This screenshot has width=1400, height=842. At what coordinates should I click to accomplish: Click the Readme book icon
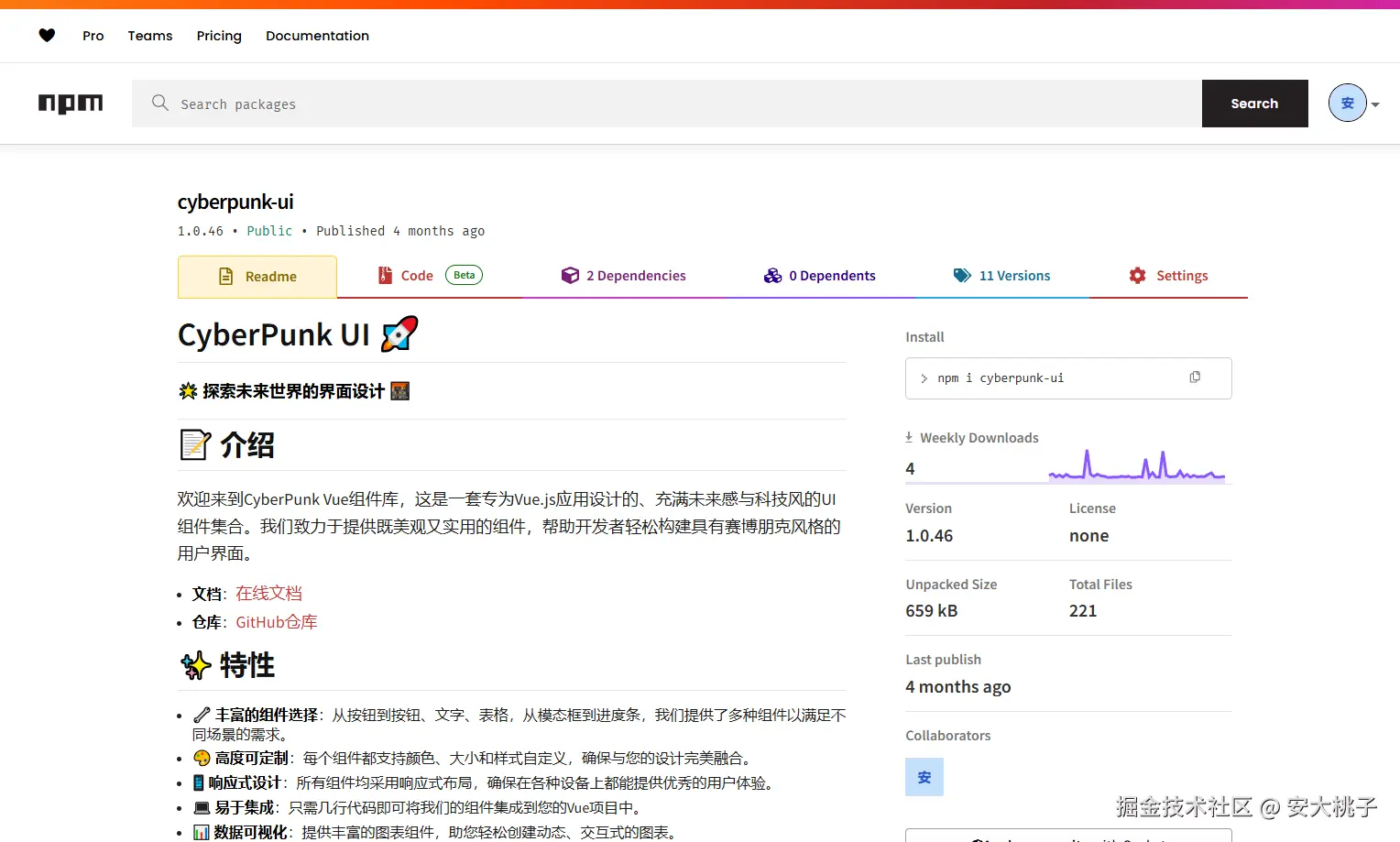coord(224,275)
